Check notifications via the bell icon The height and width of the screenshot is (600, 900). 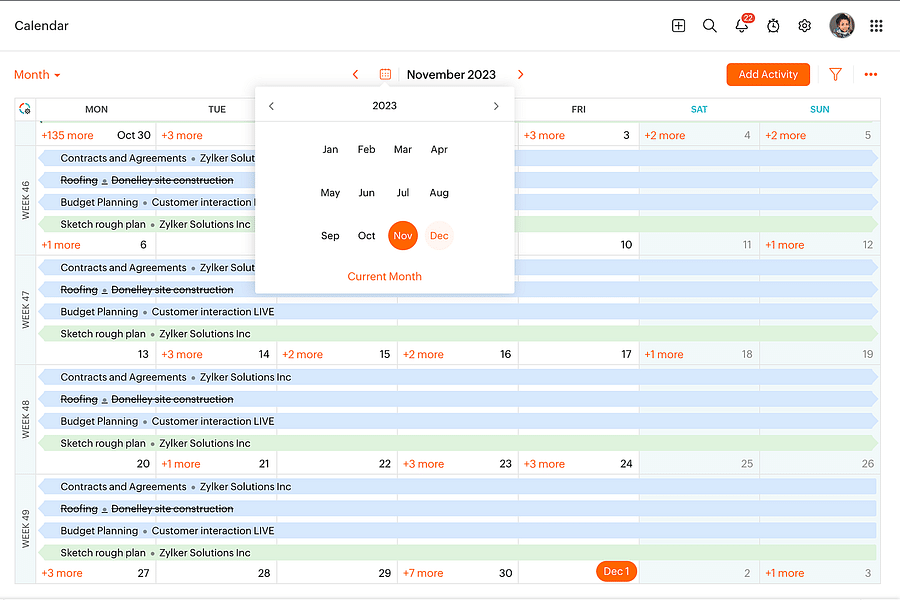click(741, 25)
